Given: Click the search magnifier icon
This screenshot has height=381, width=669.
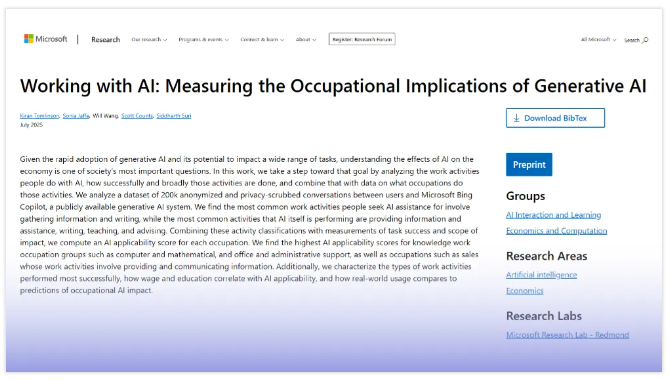Looking at the screenshot, I should 645,40.
